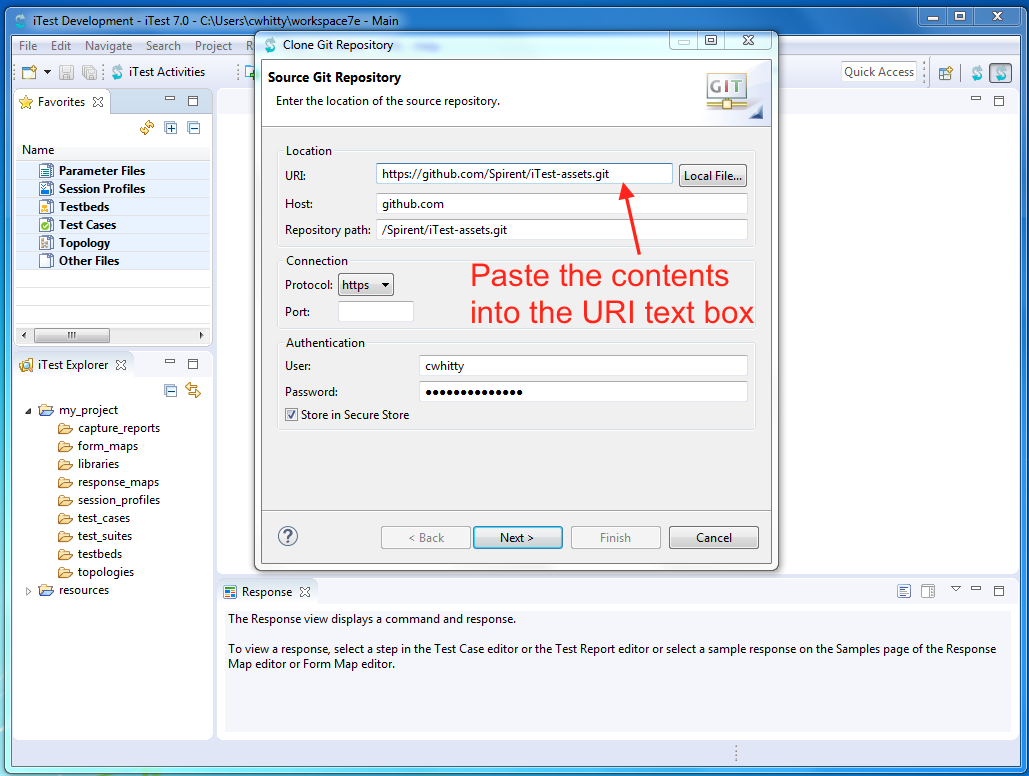The image size is (1029, 776).
Task: Close the Response view tab
Action: [x=305, y=592]
